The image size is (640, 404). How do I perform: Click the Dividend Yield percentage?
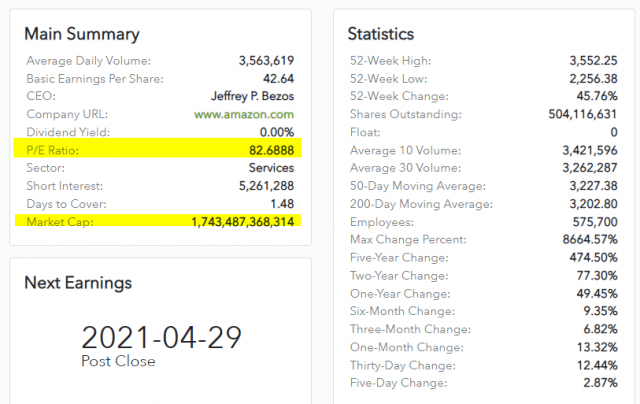coord(275,132)
